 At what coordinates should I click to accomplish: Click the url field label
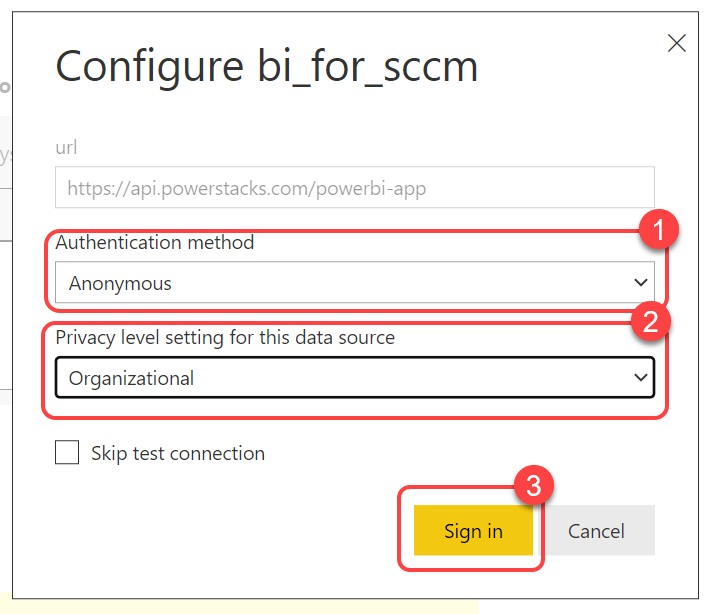66,147
